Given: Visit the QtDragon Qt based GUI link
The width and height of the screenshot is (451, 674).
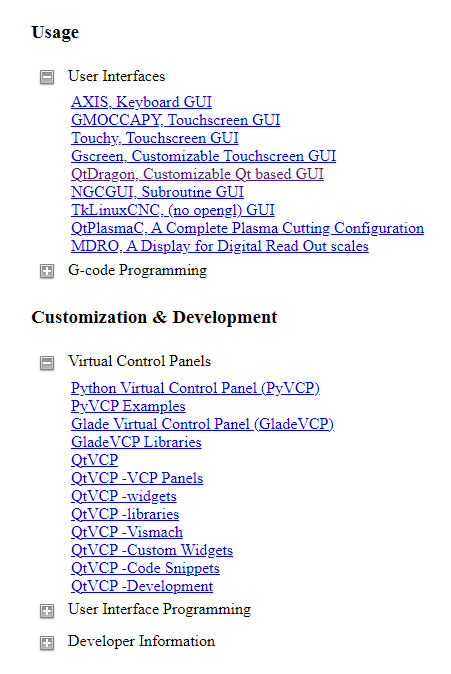Looking at the screenshot, I should coord(197,174).
